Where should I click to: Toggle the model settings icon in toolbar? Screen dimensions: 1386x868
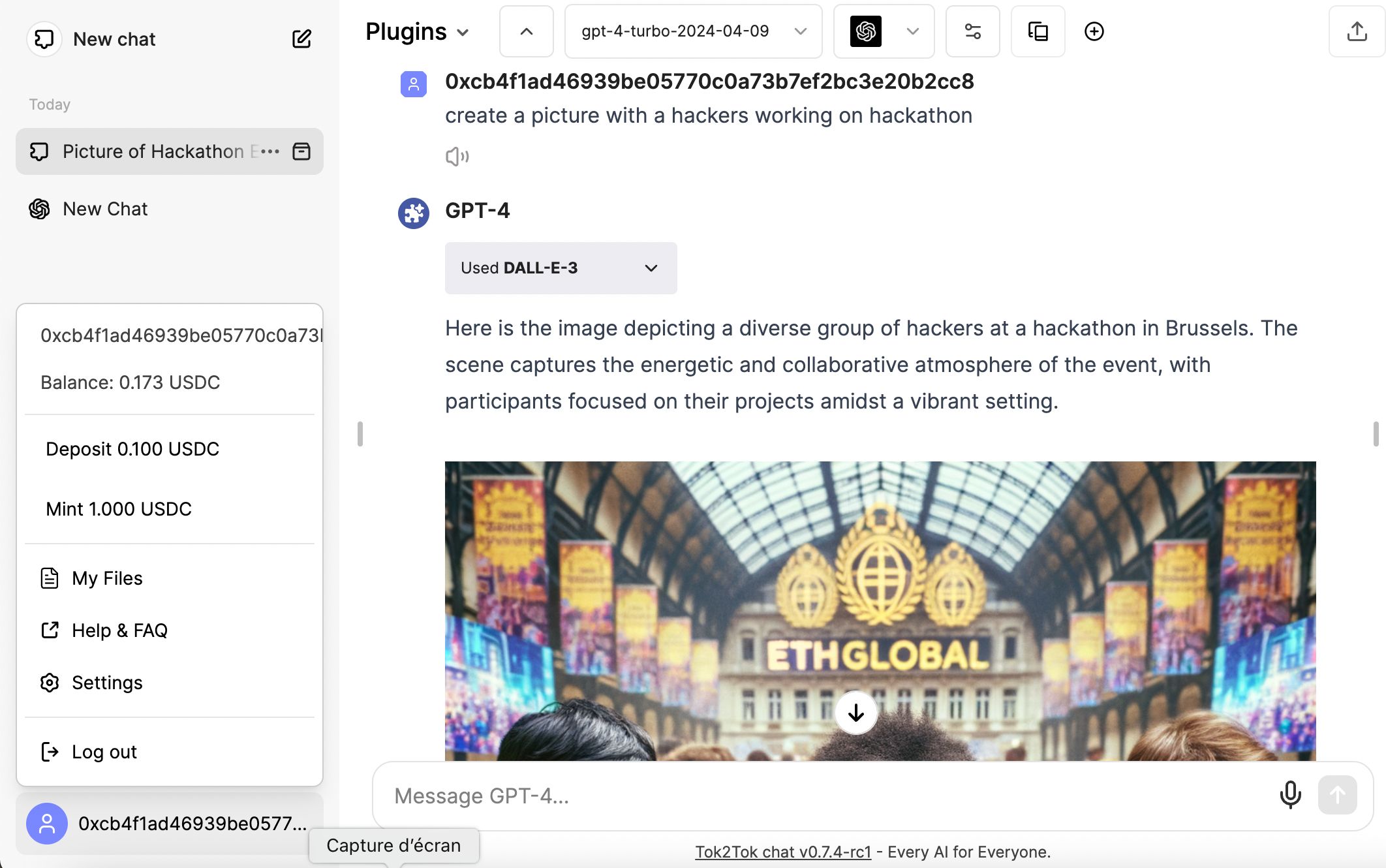pyautogui.click(x=972, y=31)
